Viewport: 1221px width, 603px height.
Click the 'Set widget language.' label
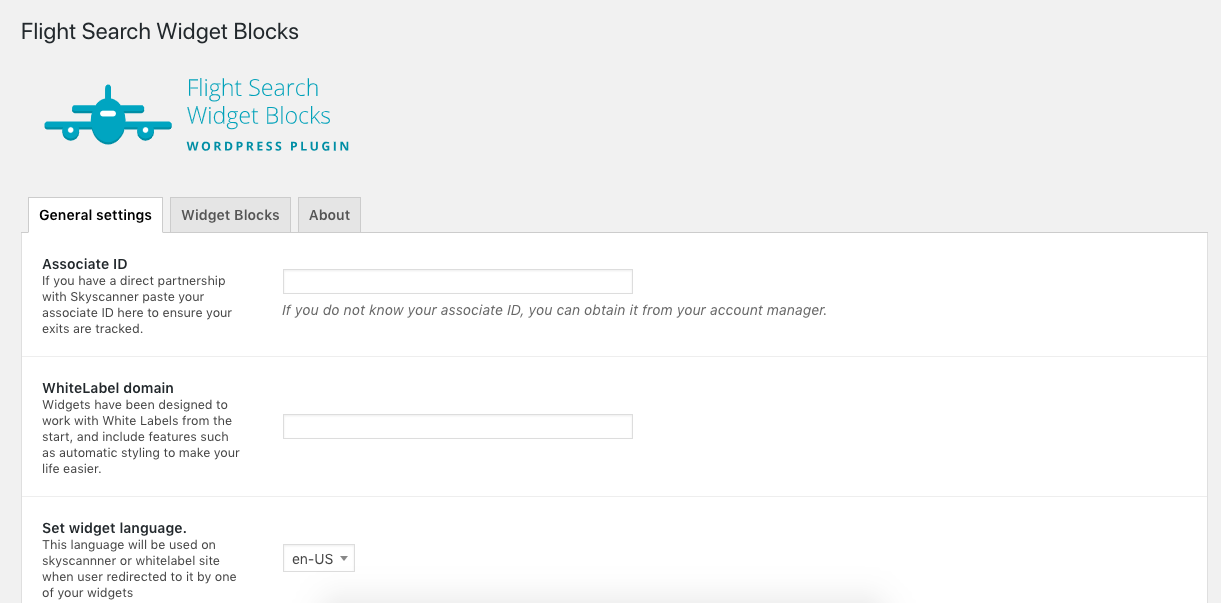(115, 527)
